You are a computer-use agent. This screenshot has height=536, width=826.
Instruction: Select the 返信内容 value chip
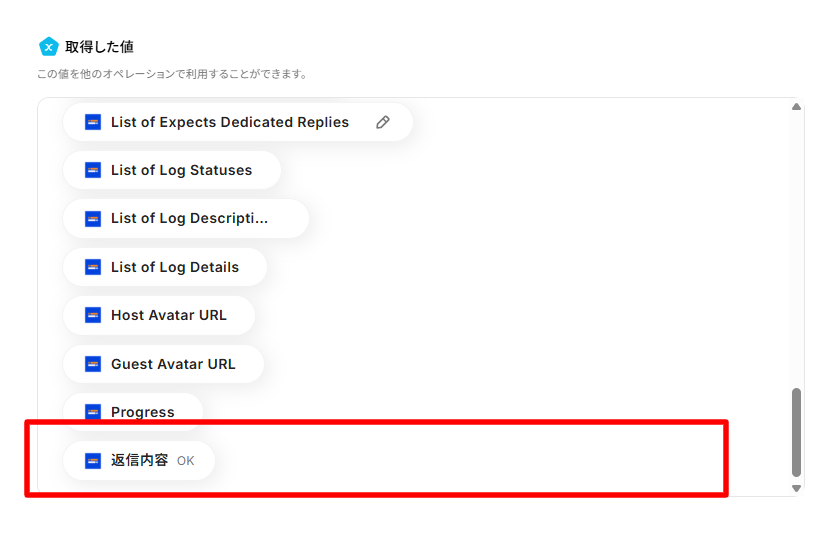coord(139,461)
